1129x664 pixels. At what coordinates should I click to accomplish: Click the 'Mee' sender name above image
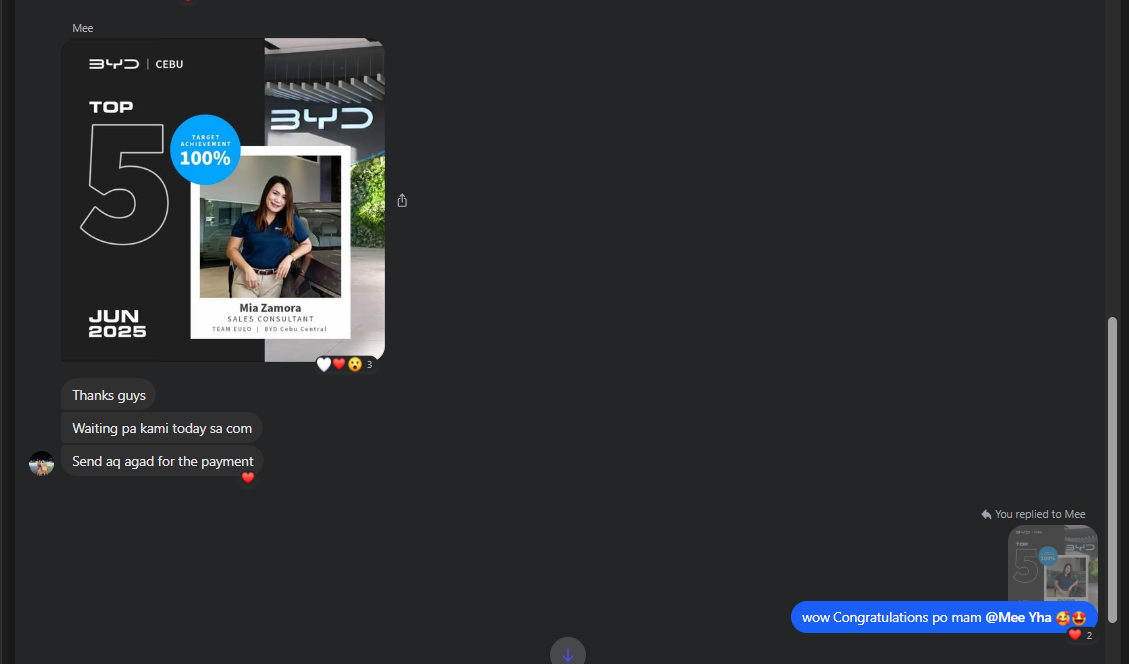(82, 28)
